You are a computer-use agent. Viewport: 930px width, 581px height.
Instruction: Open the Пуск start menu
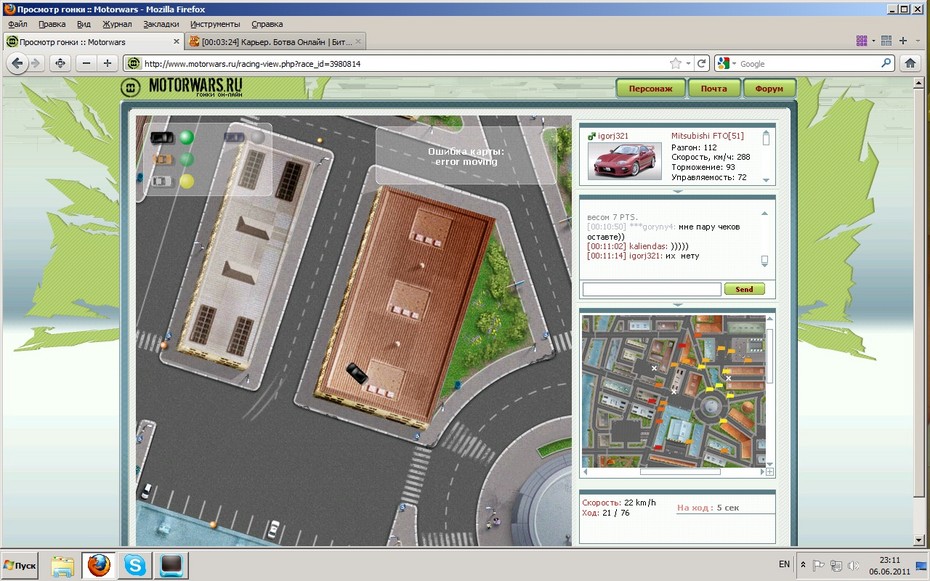pos(20,566)
